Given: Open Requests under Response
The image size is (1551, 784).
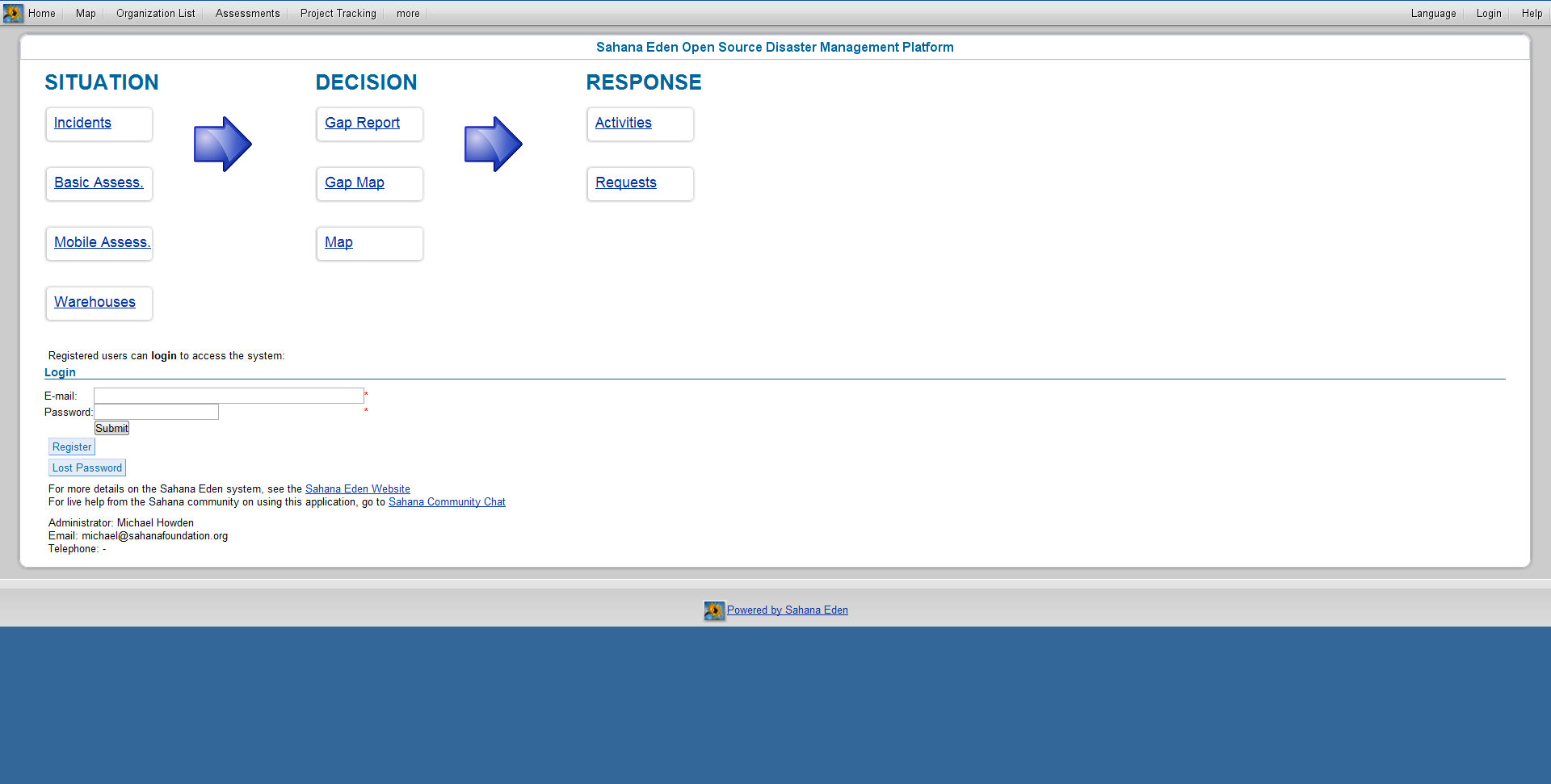Looking at the screenshot, I should (625, 182).
